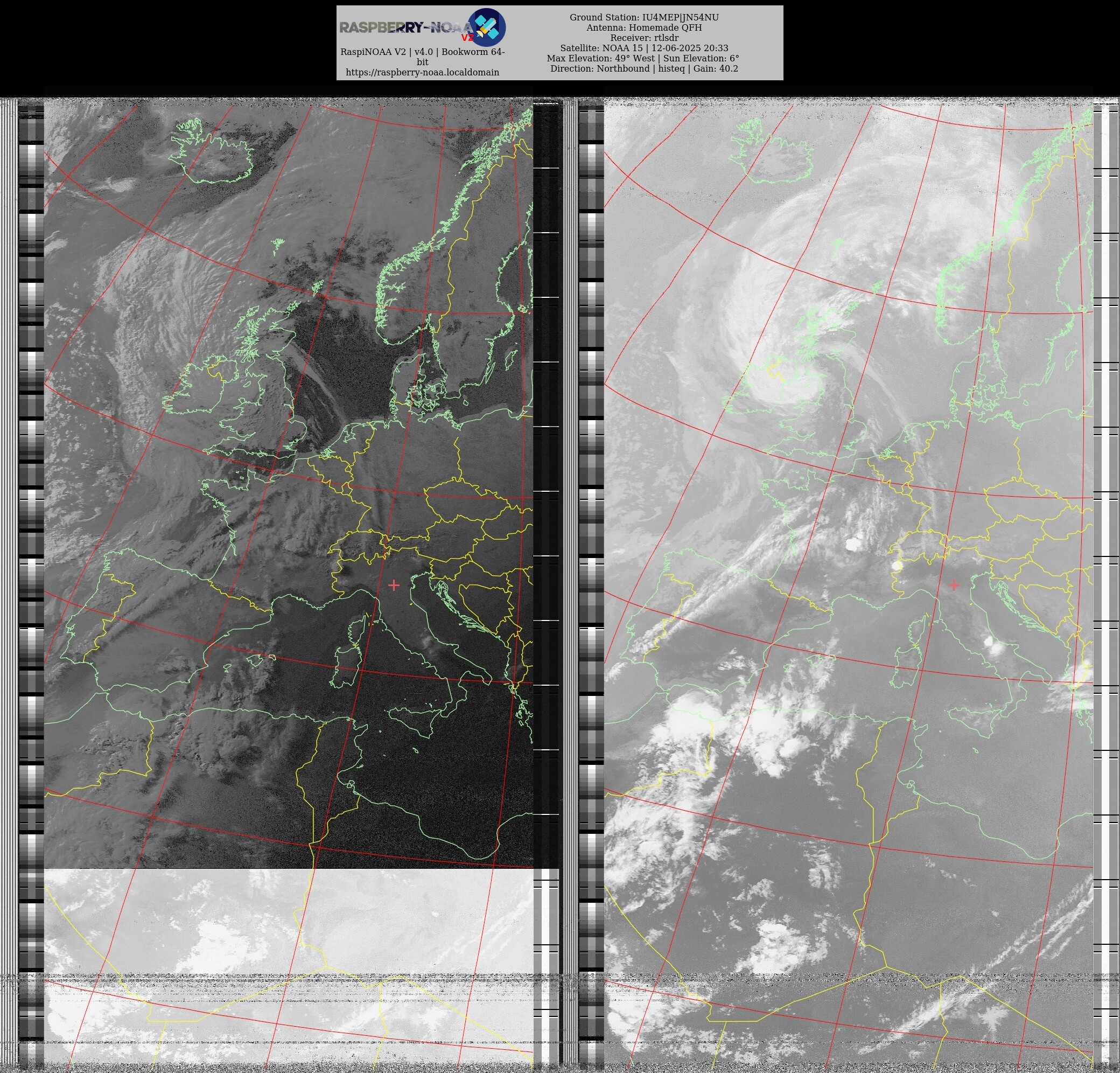Select 'Direction: Northbound | histeq | Gain: 40.2' line

pyautogui.click(x=644, y=69)
